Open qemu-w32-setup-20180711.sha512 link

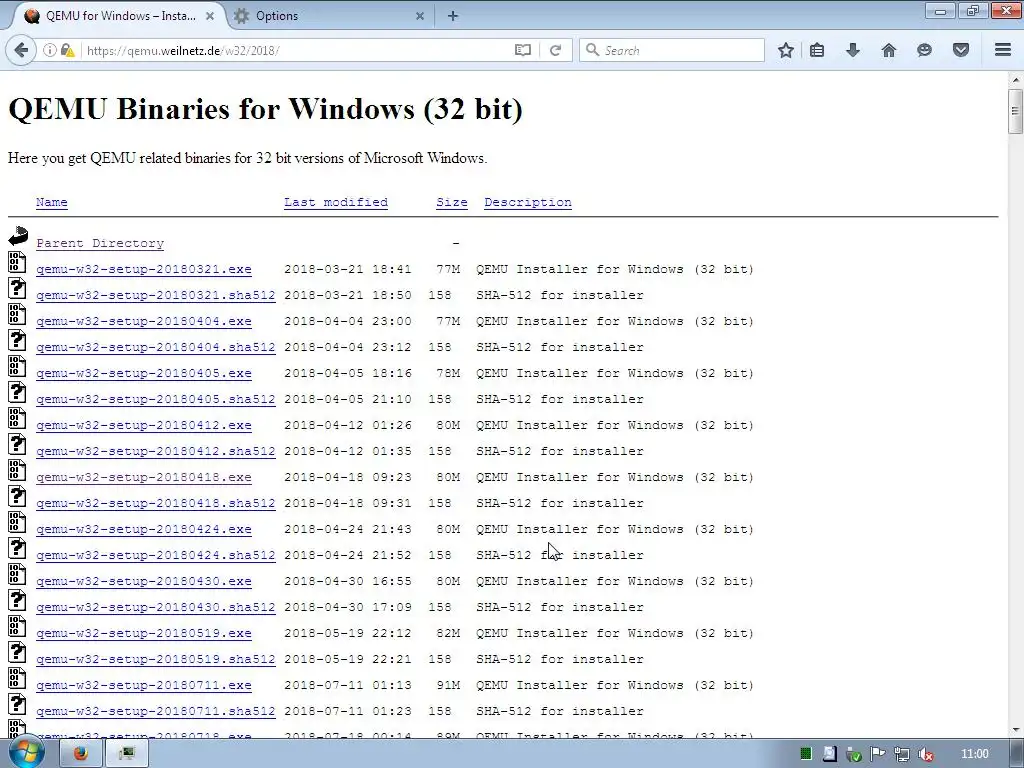(155, 711)
